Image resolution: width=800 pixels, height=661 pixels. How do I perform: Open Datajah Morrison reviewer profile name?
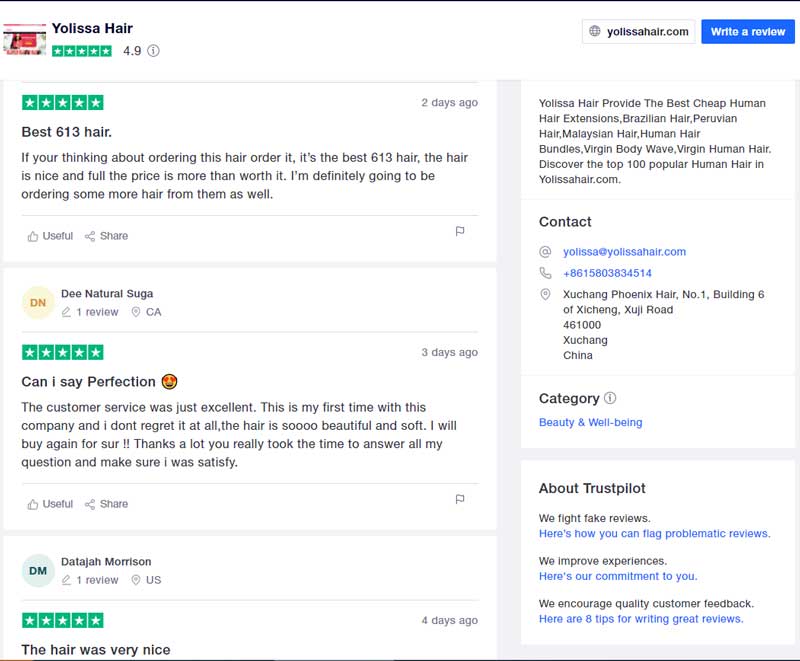[106, 562]
